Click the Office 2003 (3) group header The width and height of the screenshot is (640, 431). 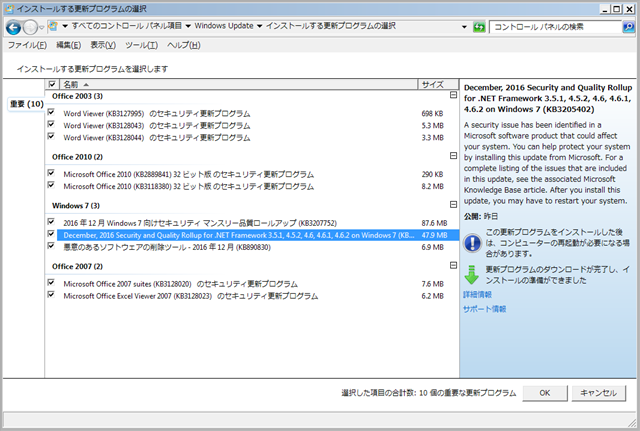click(x=77, y=96)
